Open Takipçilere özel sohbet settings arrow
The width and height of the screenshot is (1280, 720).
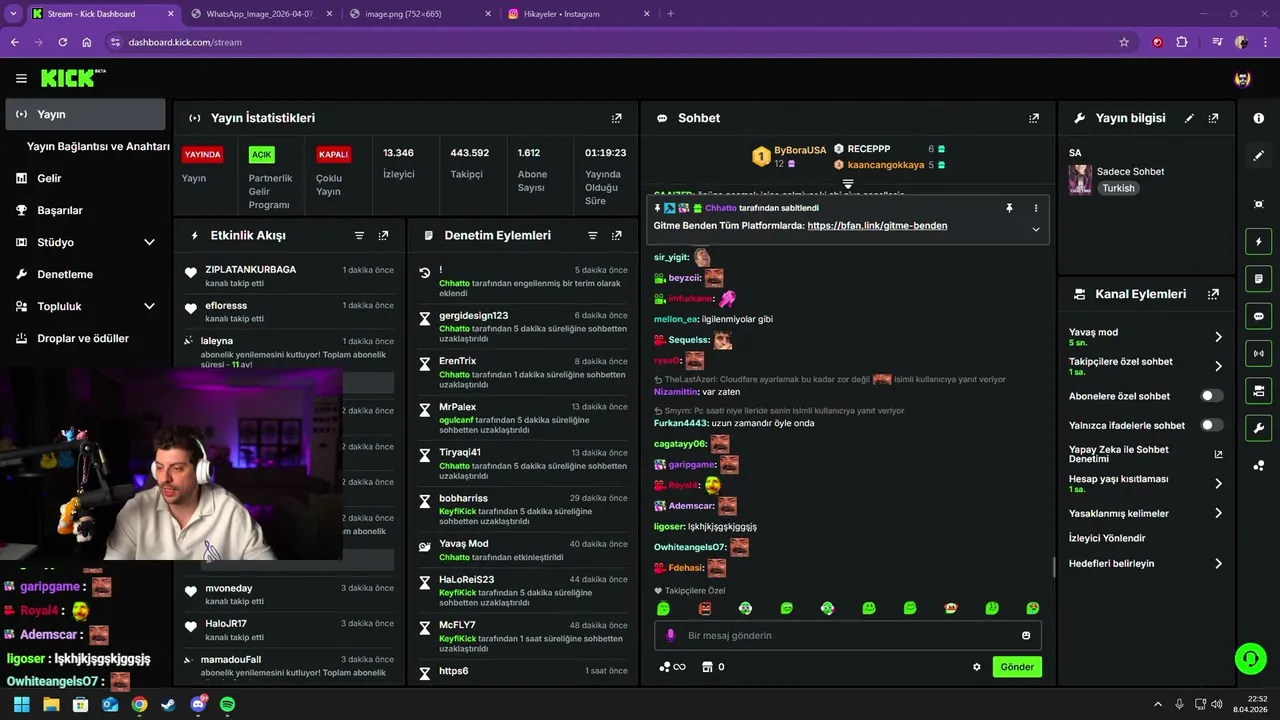click(1218, 366)
